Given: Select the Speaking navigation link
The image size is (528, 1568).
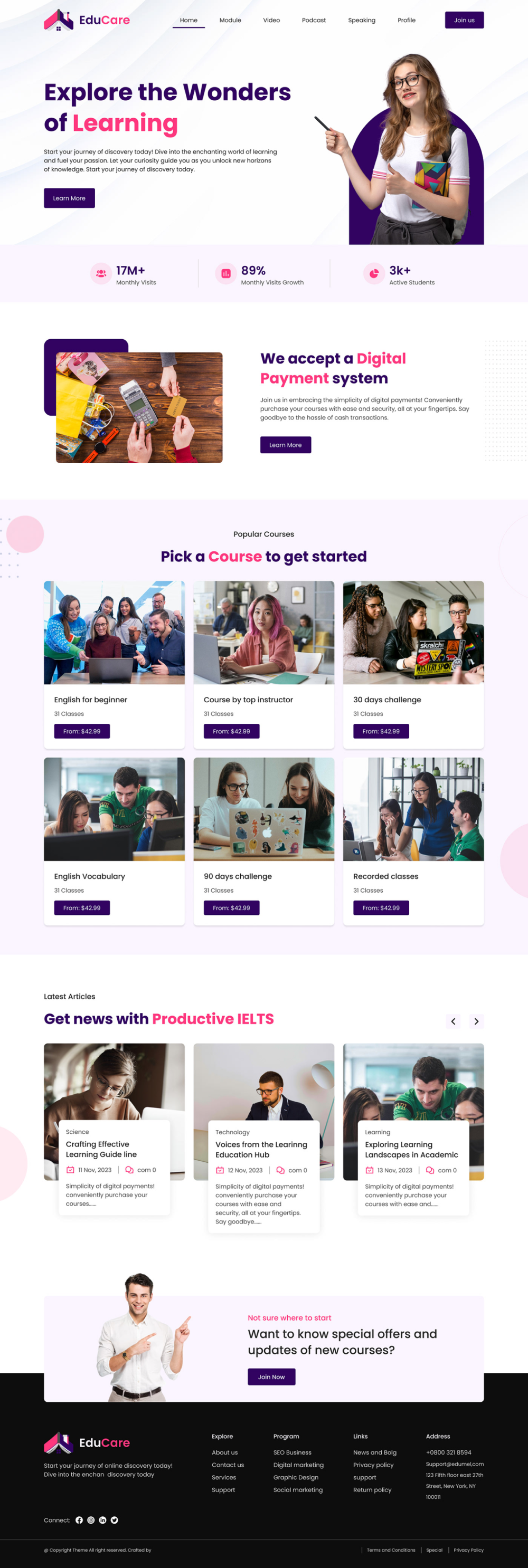Looking at the screenshot, I should point(362,20).
